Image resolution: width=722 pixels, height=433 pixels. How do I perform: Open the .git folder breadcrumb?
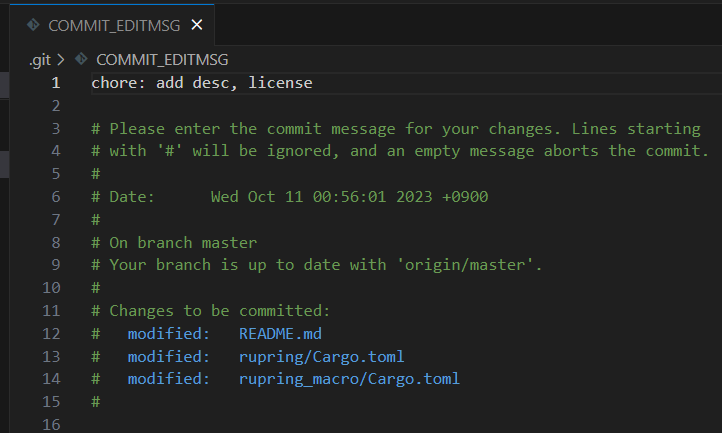point(40,60)
